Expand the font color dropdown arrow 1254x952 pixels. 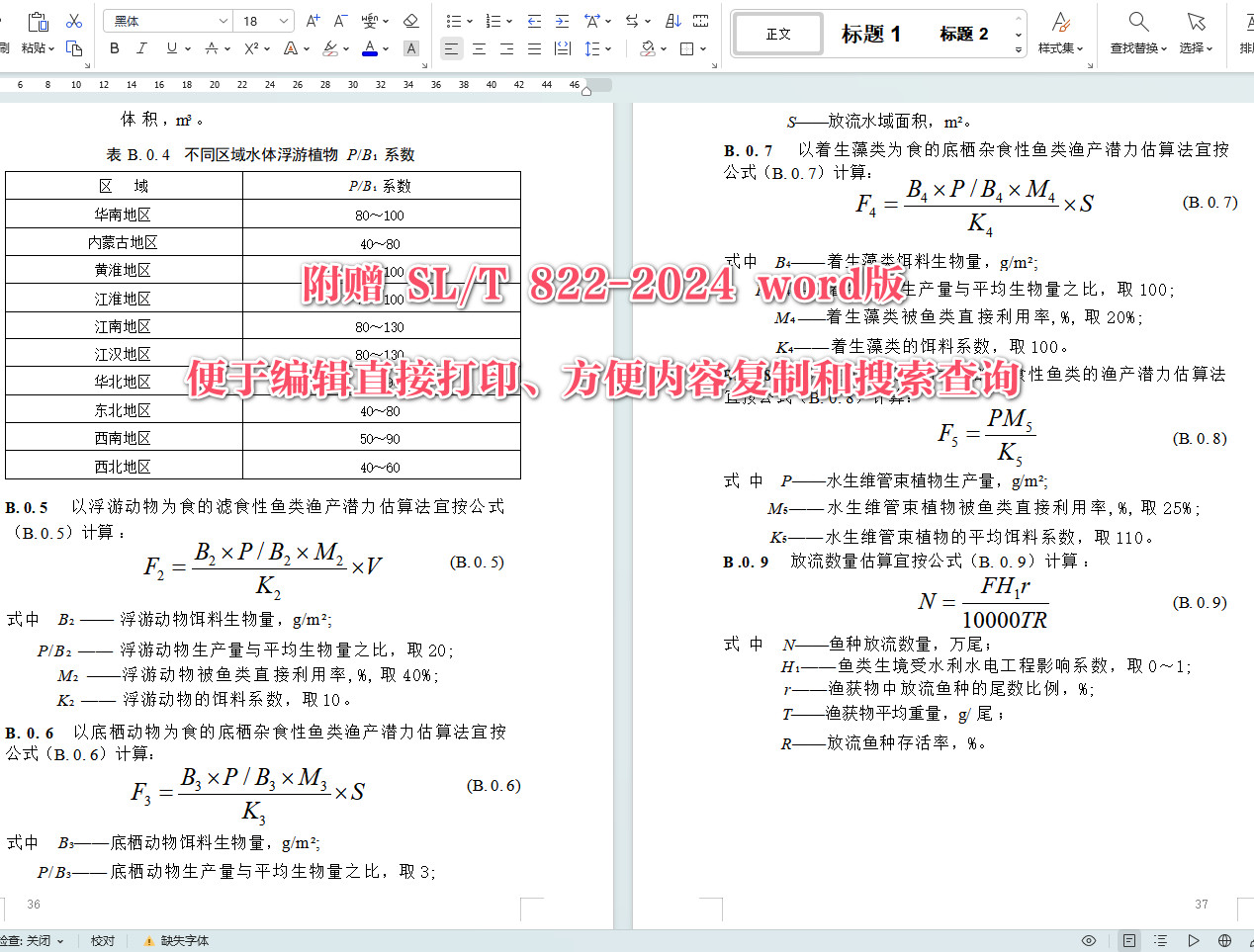(385, 48)
